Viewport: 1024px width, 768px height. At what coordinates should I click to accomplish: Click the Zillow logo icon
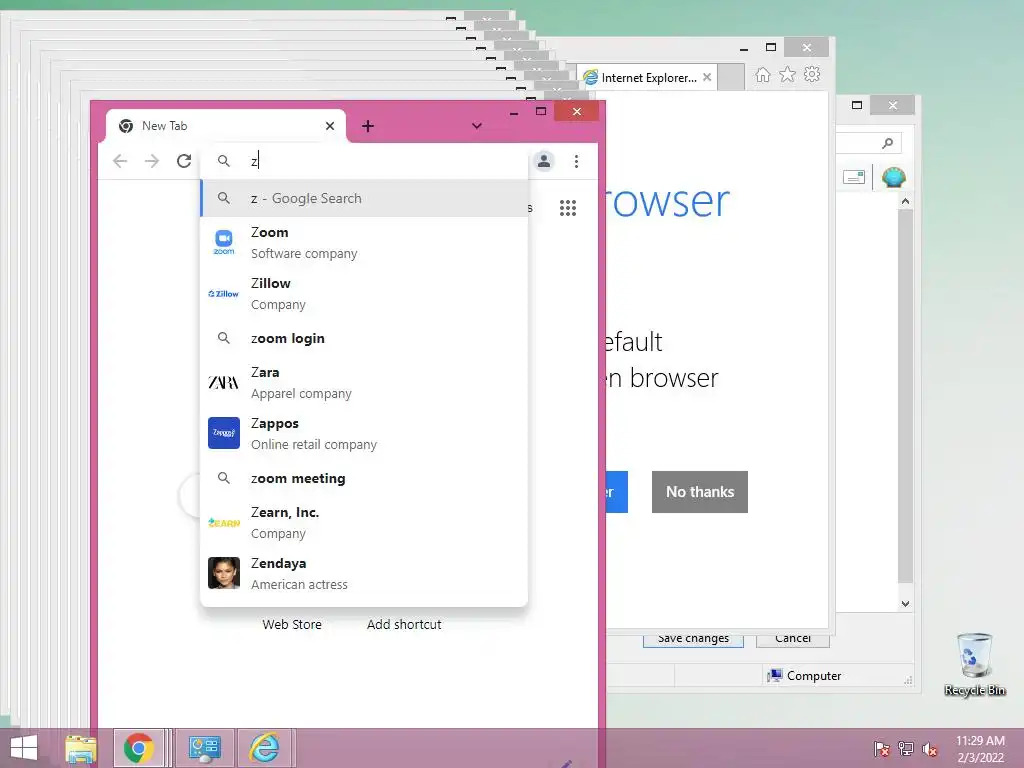coord(223,294)
